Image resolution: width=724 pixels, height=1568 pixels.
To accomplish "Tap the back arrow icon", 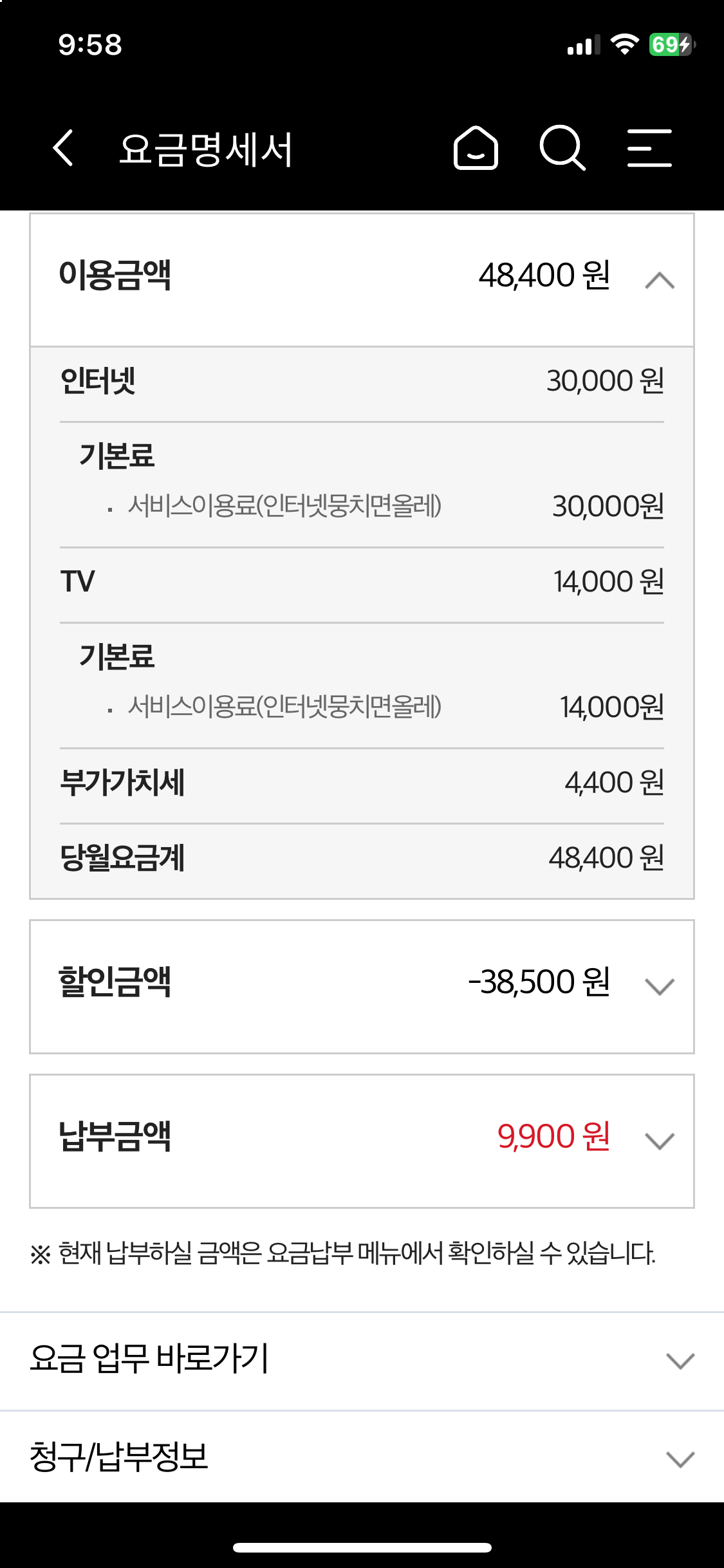I will point(63,148).
